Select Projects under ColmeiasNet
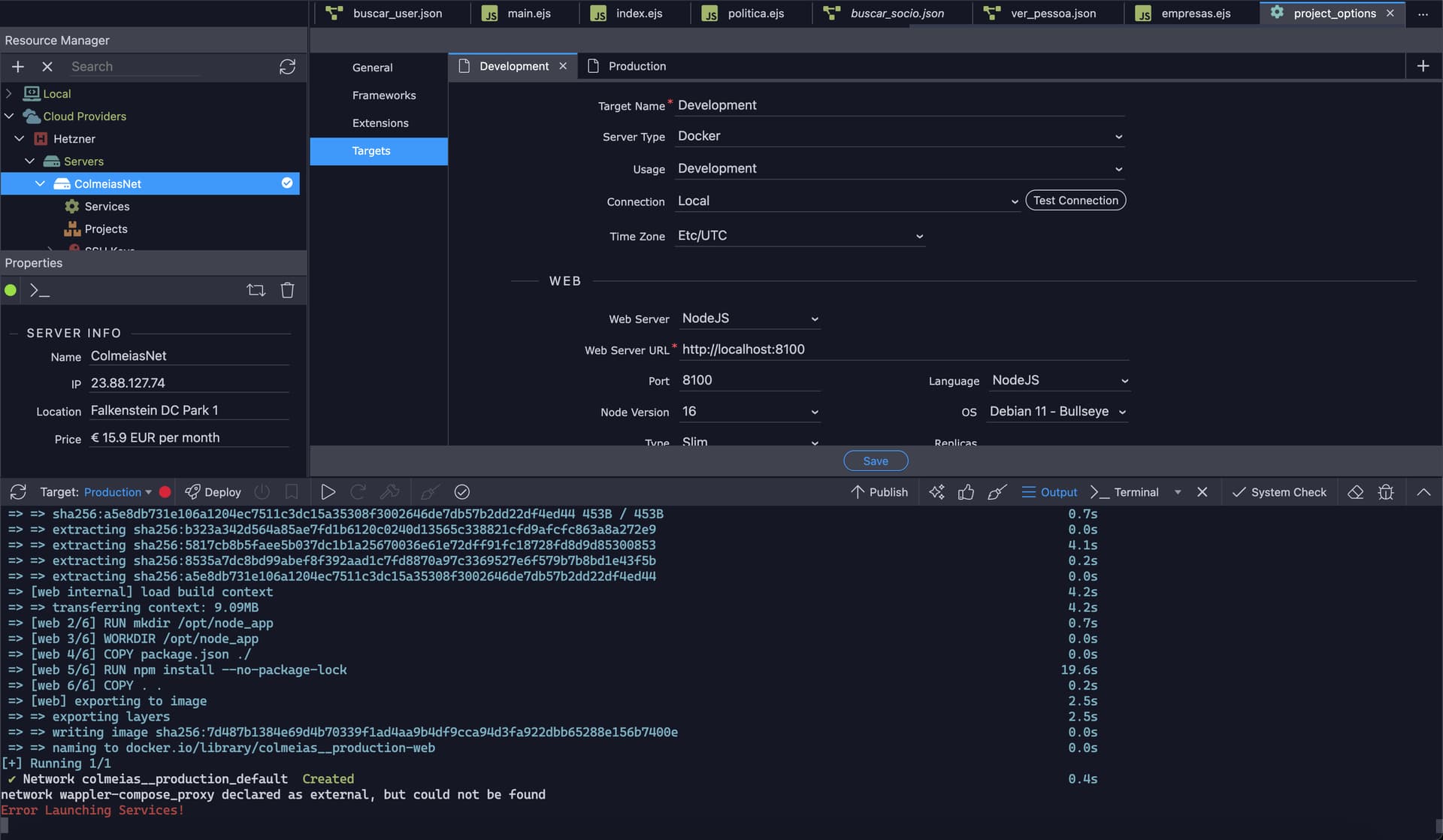 tap(106, 229)
